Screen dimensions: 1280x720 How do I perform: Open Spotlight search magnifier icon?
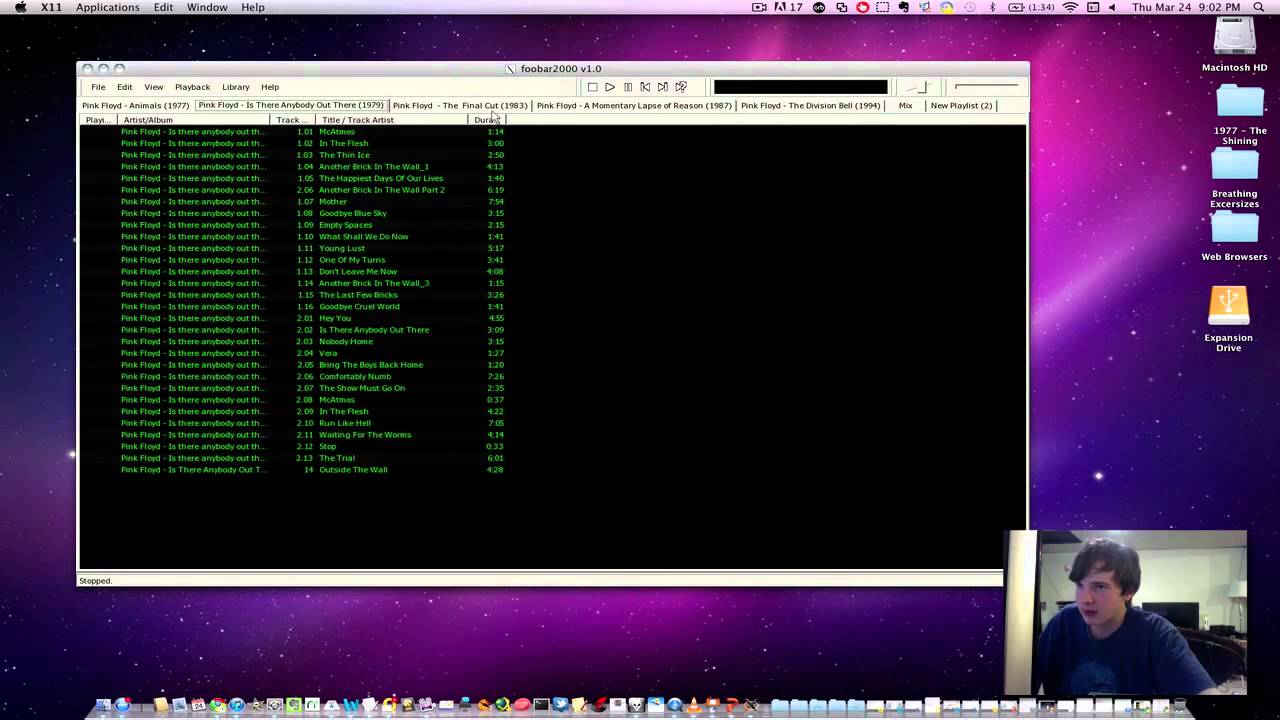coord(1258,7)
